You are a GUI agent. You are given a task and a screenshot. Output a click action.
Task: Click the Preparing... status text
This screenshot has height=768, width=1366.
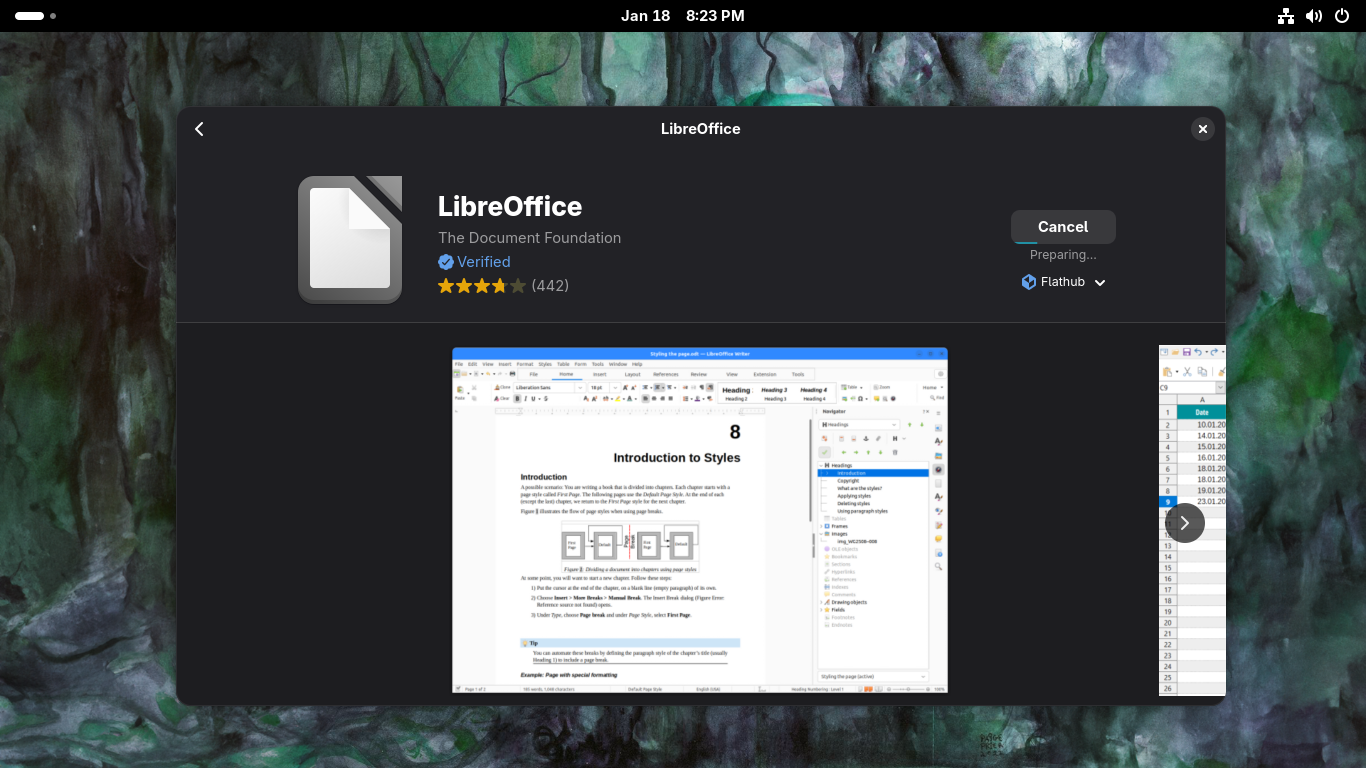coord(1063,255)
